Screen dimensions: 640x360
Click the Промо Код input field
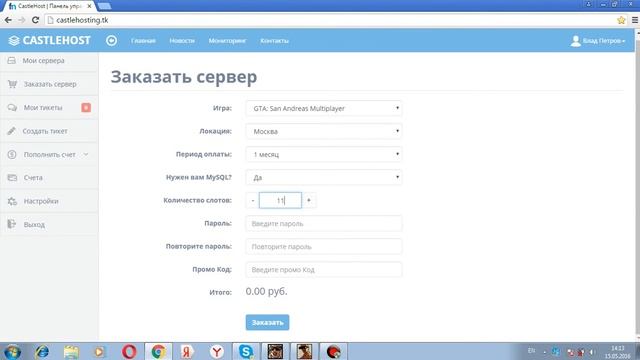coord(324,270)
